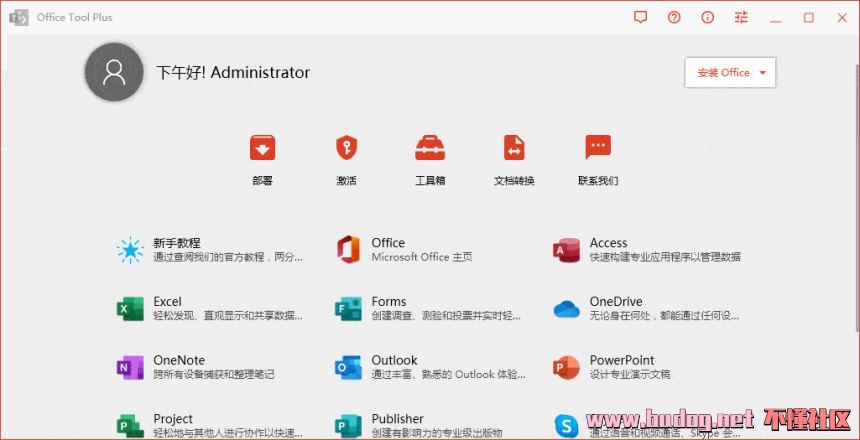Click the Office Tool Plus logo
This screenshot has width=860, height=440.
pyautogui.click(x=18, y=18)
